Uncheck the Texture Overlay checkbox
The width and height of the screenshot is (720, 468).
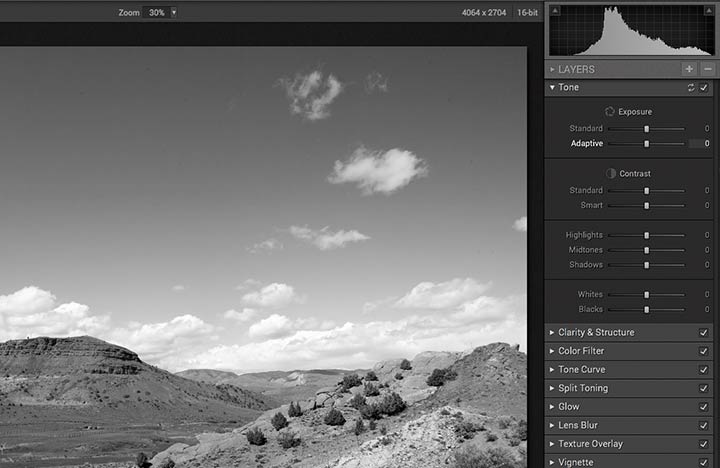pos(703,444)
